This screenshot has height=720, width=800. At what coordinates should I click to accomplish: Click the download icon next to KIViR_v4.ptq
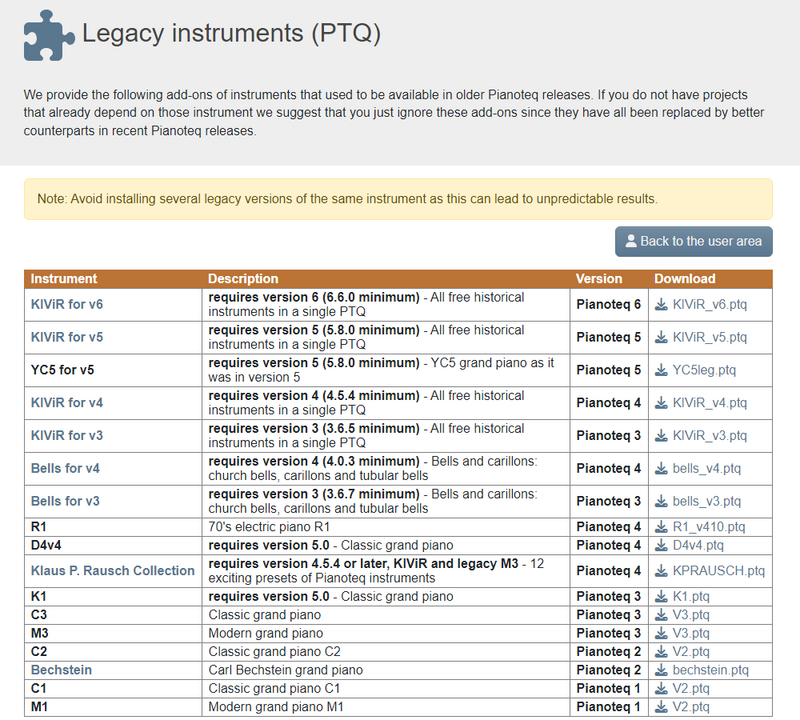661,403
